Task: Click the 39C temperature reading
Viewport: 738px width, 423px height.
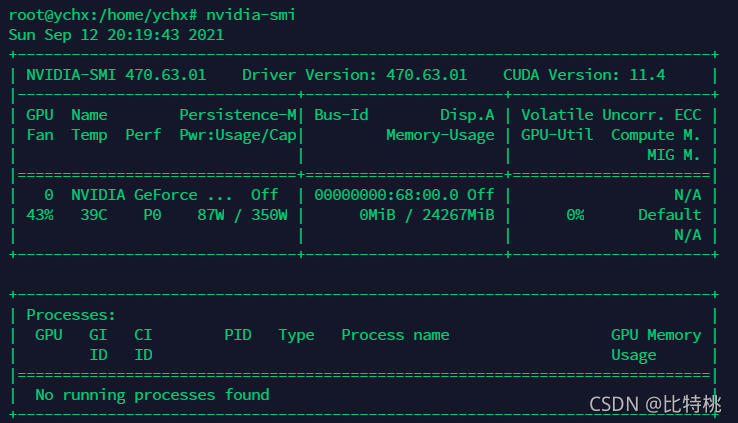Action: [x=94, y=215]
